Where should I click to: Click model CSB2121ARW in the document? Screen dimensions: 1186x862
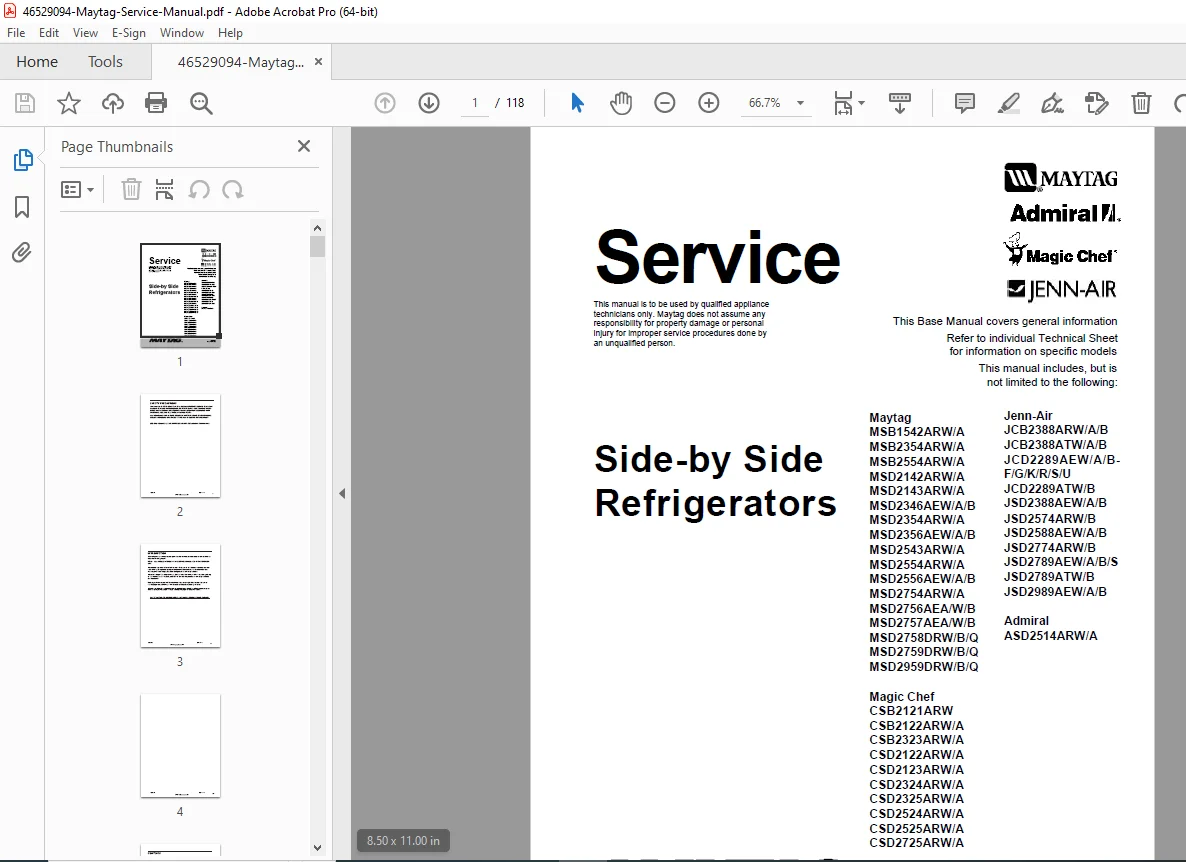[911, 711]
